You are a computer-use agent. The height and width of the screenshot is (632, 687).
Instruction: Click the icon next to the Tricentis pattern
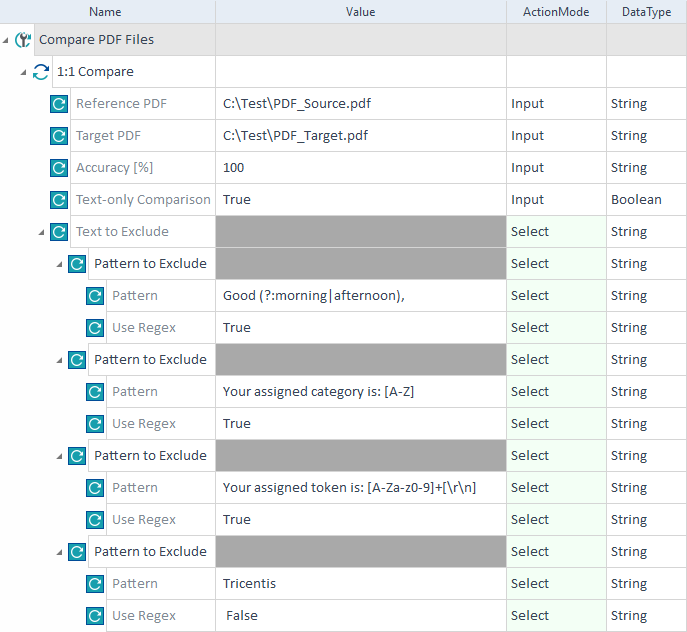(95, 584)
